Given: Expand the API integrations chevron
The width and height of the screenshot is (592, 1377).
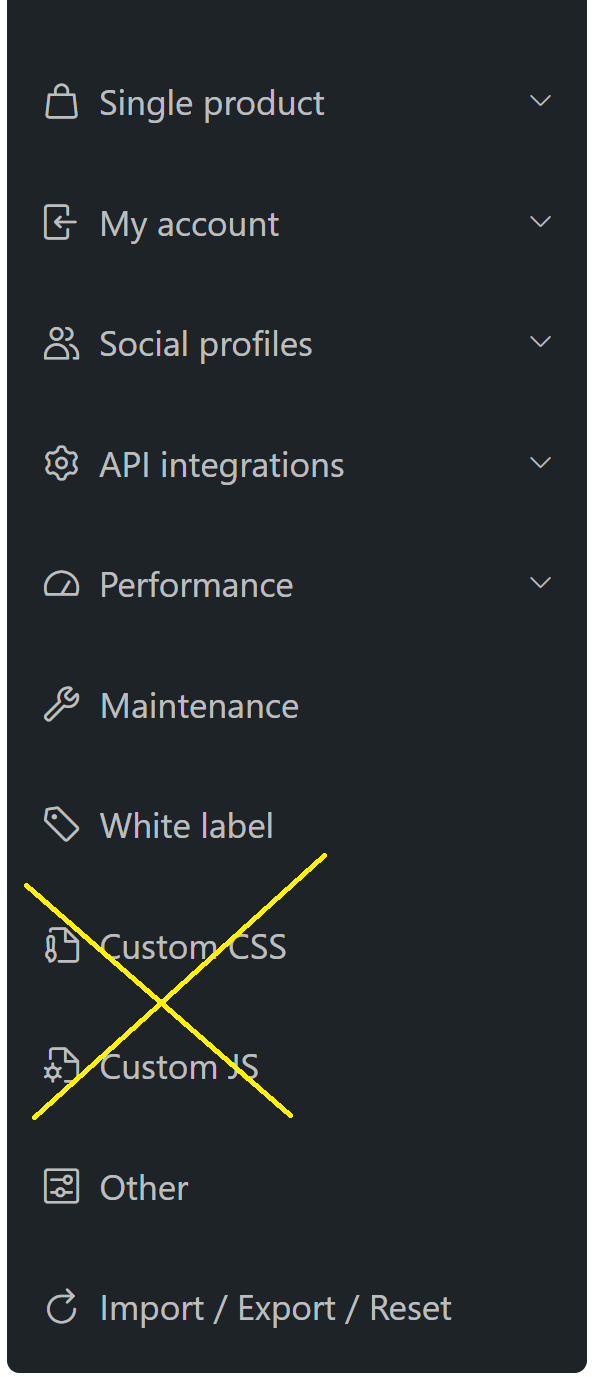Looking at the screenshot, I should coord(541,463).
